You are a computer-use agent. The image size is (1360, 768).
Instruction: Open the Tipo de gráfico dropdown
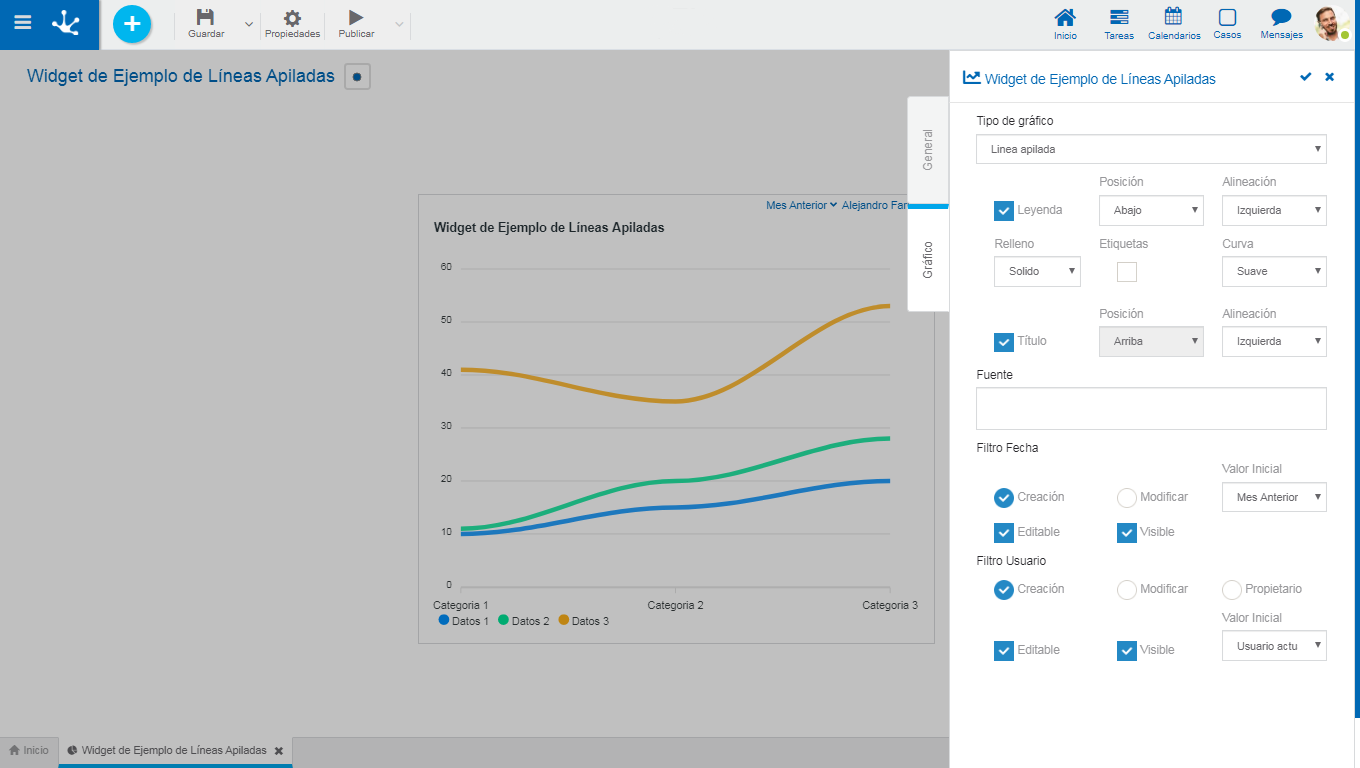1151,149
